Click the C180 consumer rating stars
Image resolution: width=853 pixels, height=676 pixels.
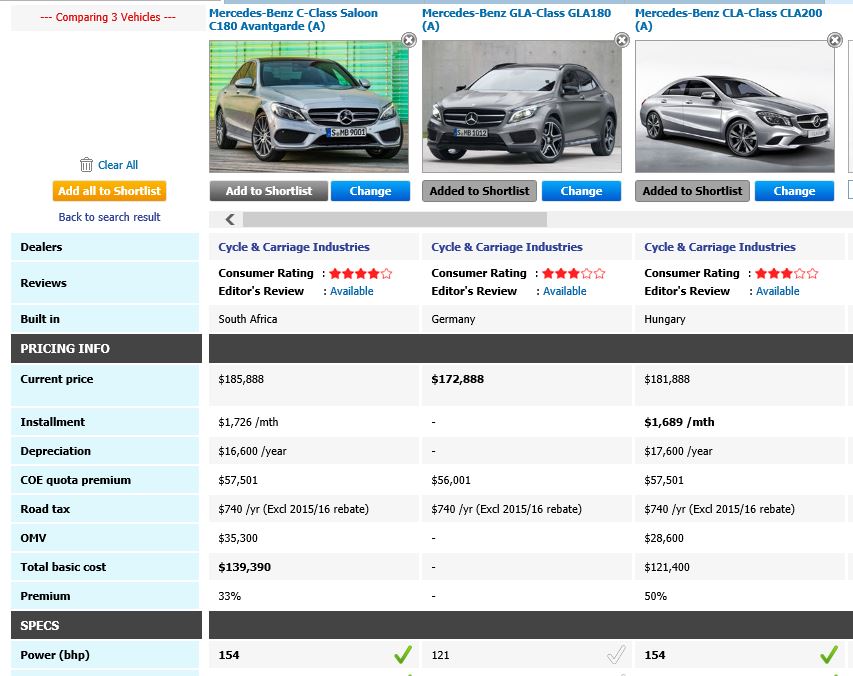pos(361,274)
